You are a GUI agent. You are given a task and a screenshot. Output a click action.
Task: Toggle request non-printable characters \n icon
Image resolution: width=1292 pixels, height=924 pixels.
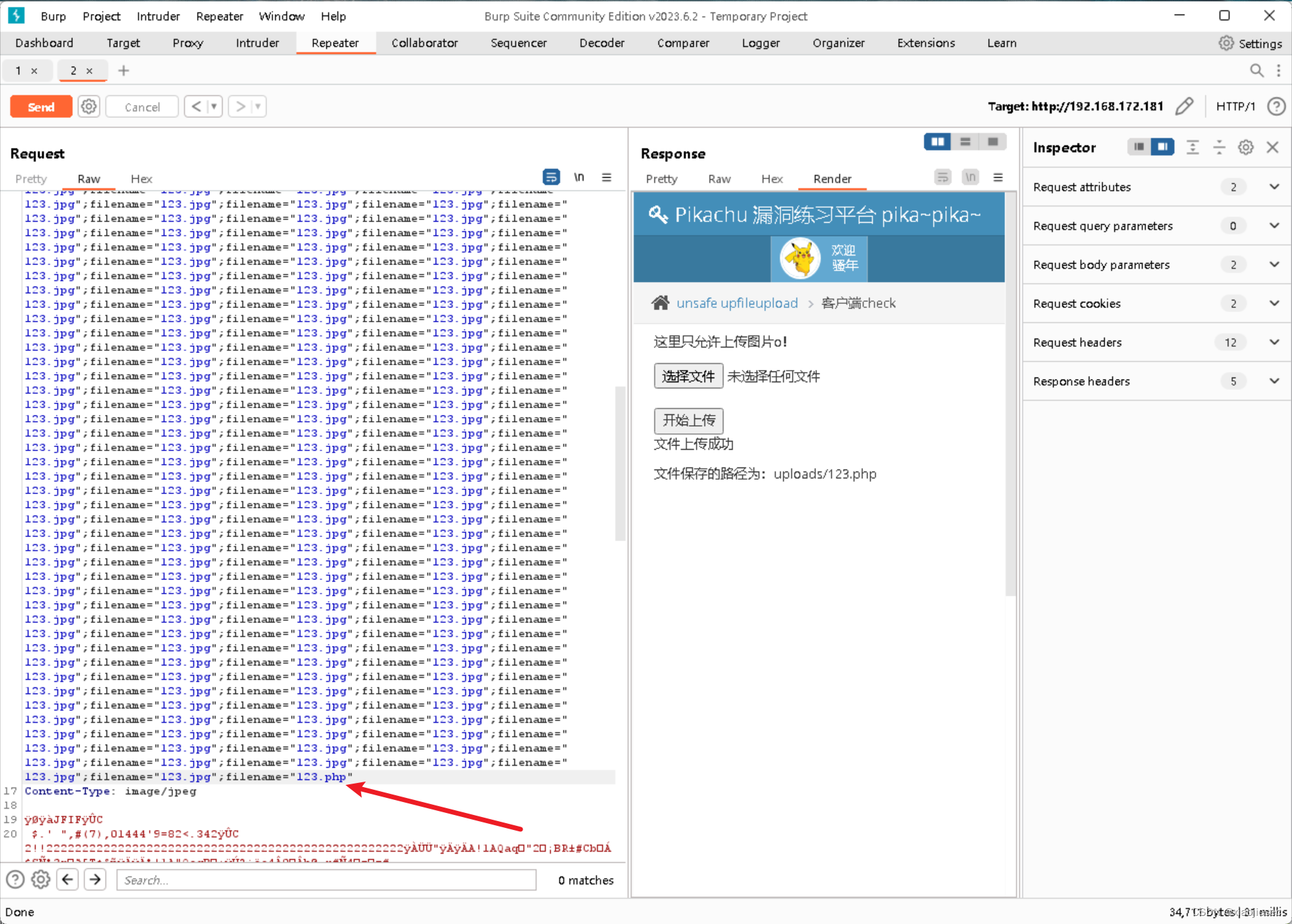[579, 177]
